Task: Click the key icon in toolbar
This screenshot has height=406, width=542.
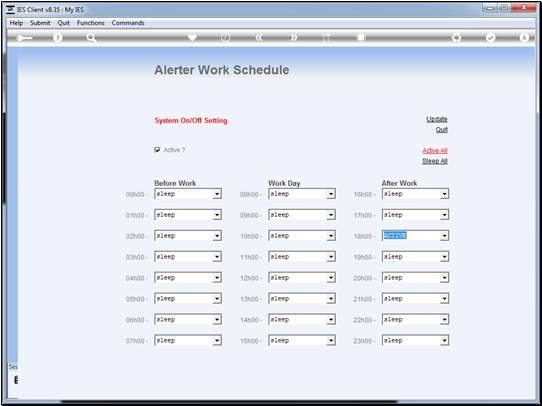Action: click(x=24, y=38)
